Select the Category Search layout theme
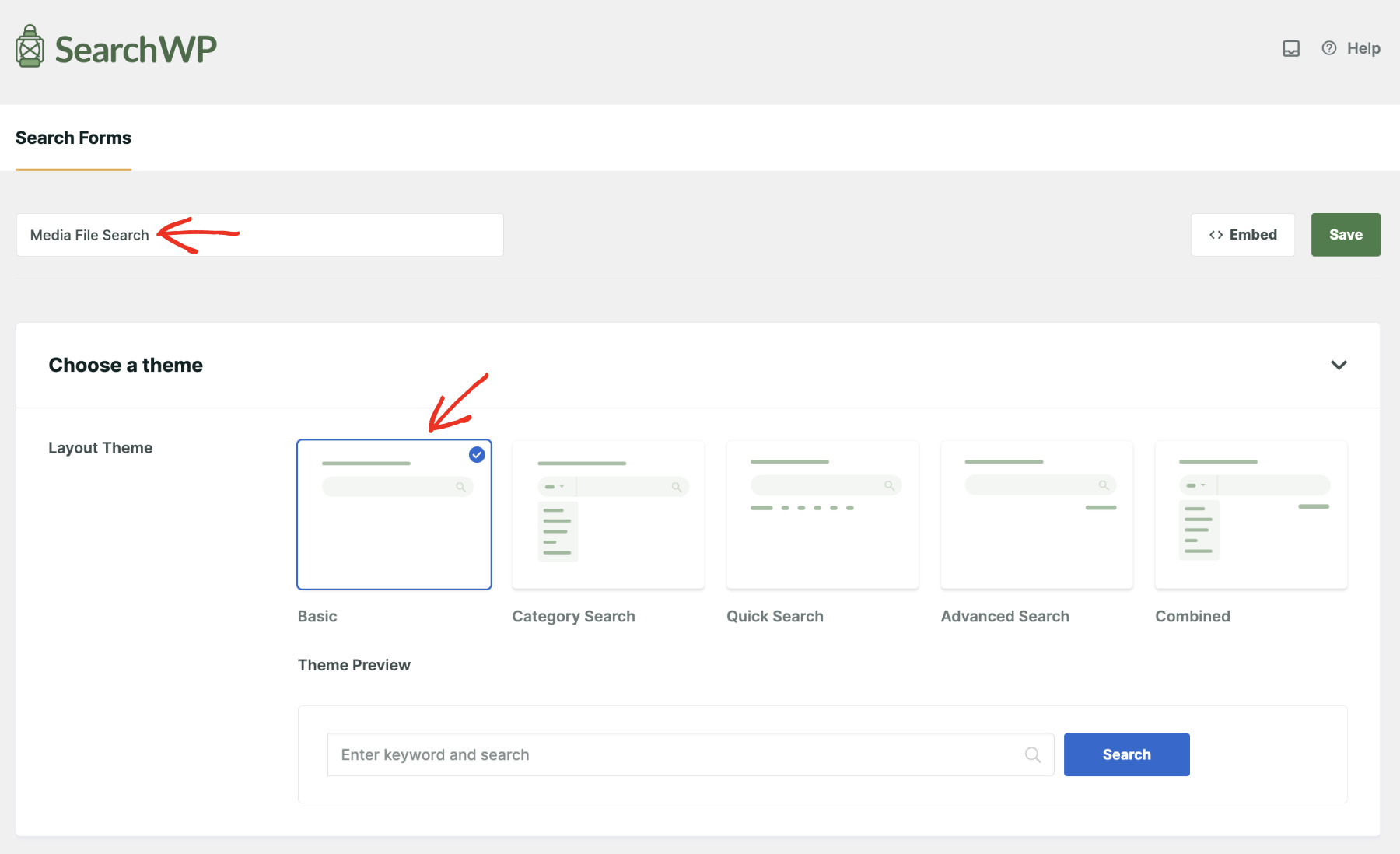 pyautogui.click(x=608, y=514)
